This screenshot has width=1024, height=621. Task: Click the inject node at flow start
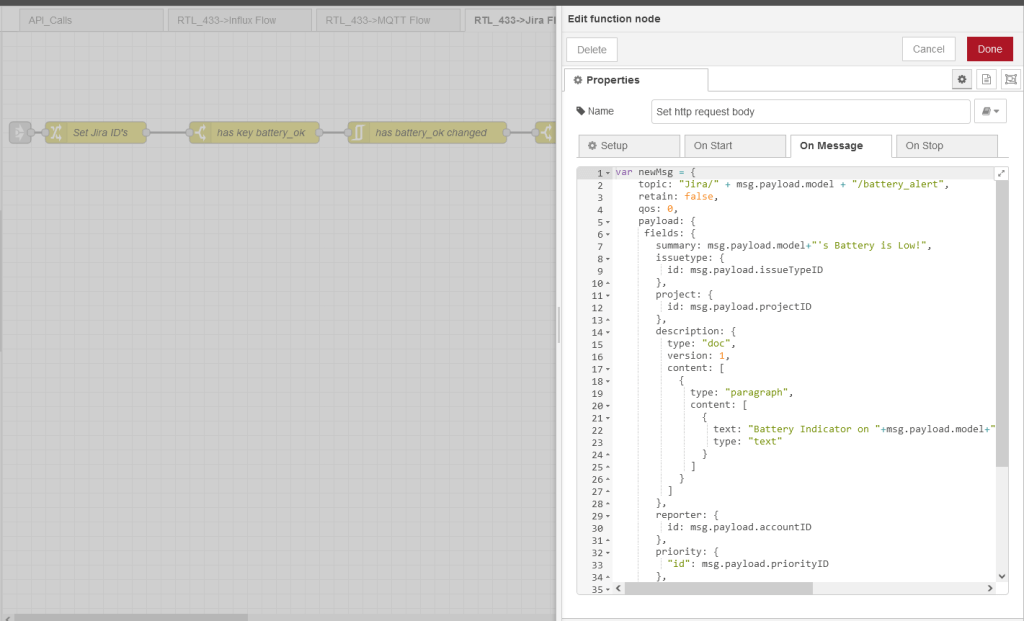[x=20, y=132]
